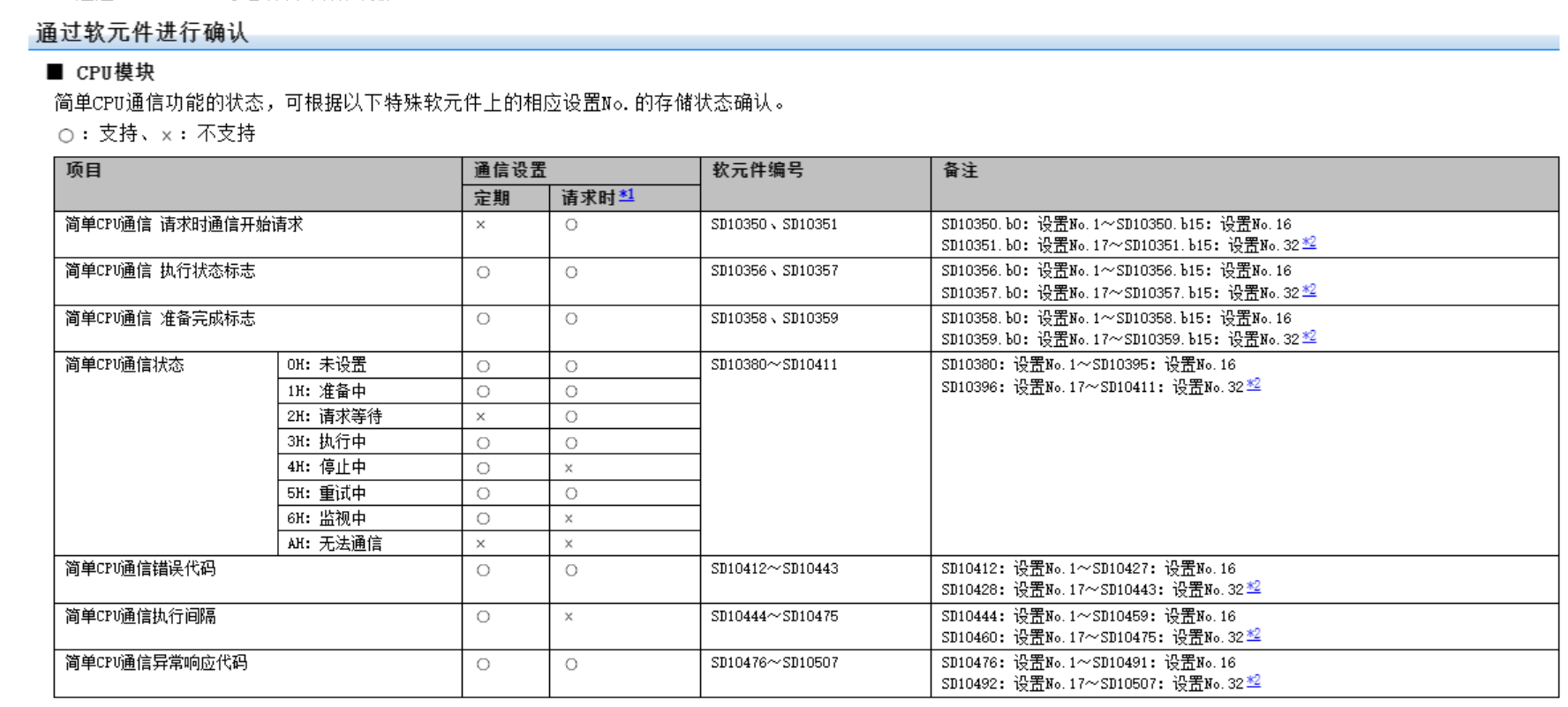1568x707 pixels.
Task: Select the AH: 无法通信 status row
Action: pyautogui.click(x=335, y=544)
